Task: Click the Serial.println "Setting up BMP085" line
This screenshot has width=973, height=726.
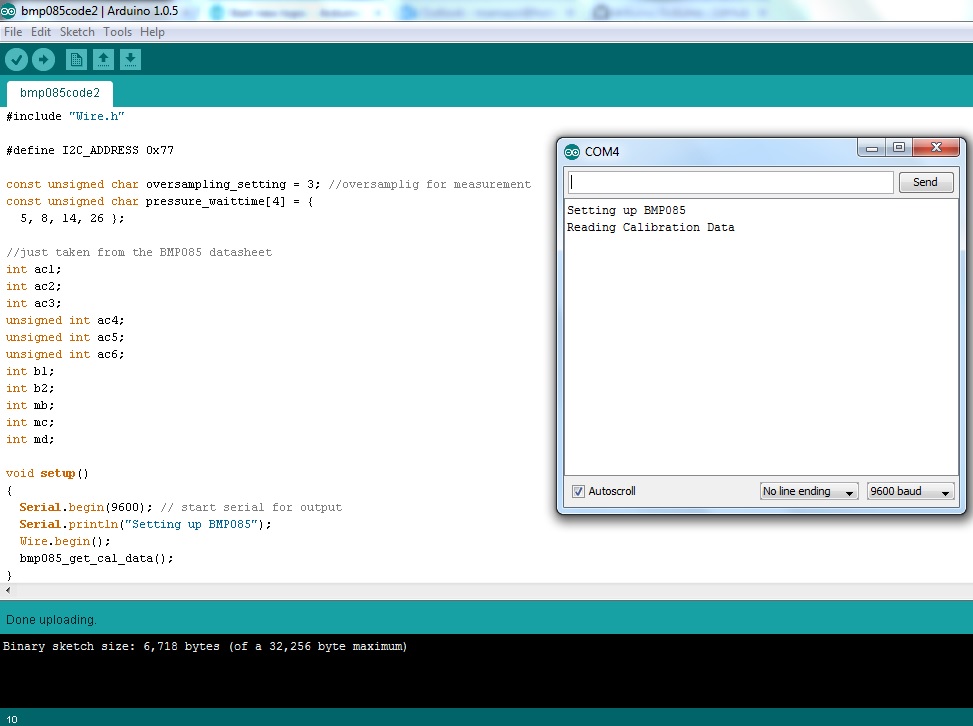Action: (x=145, y=524)
